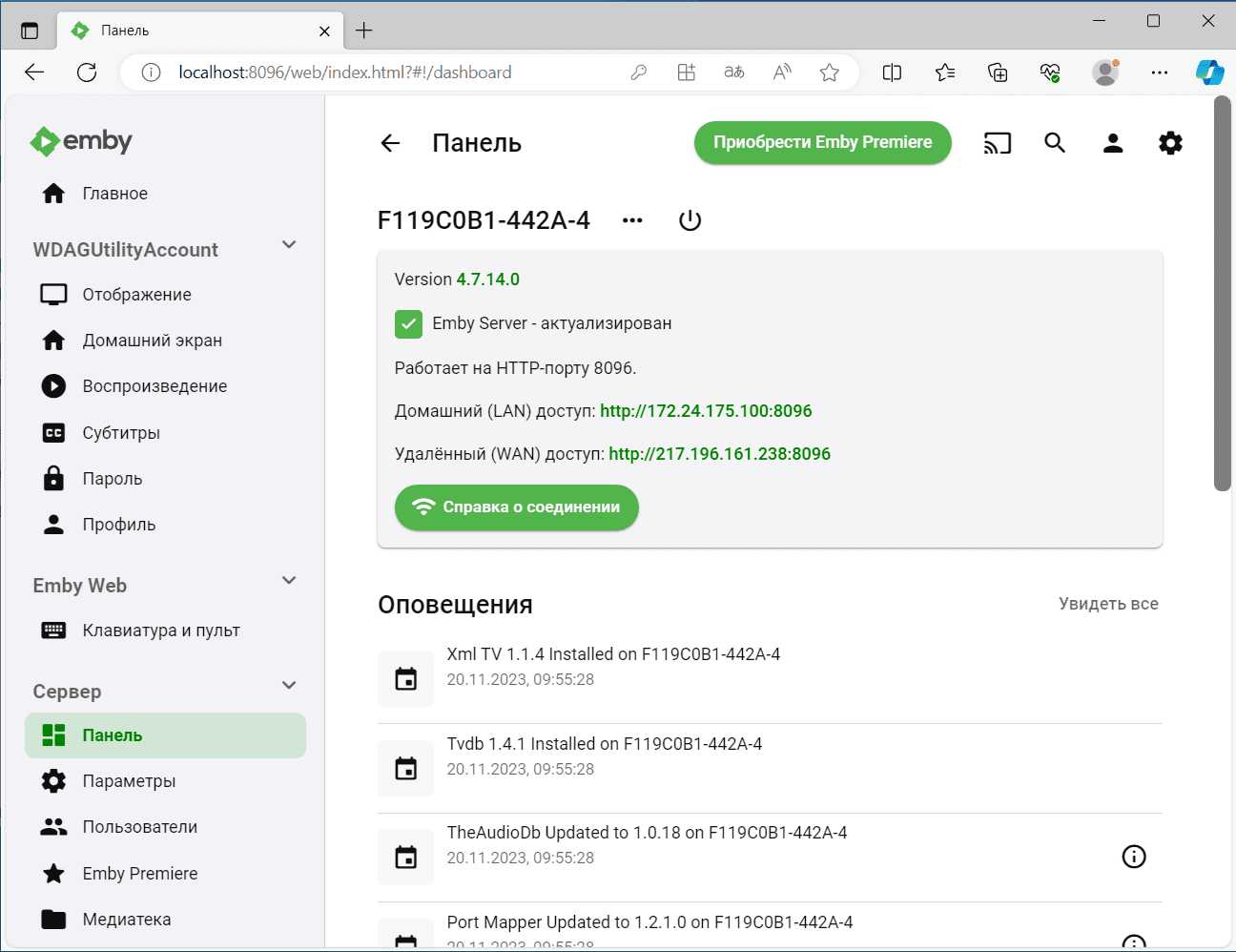
Task: Click the browser address bar
Action: 381,72
